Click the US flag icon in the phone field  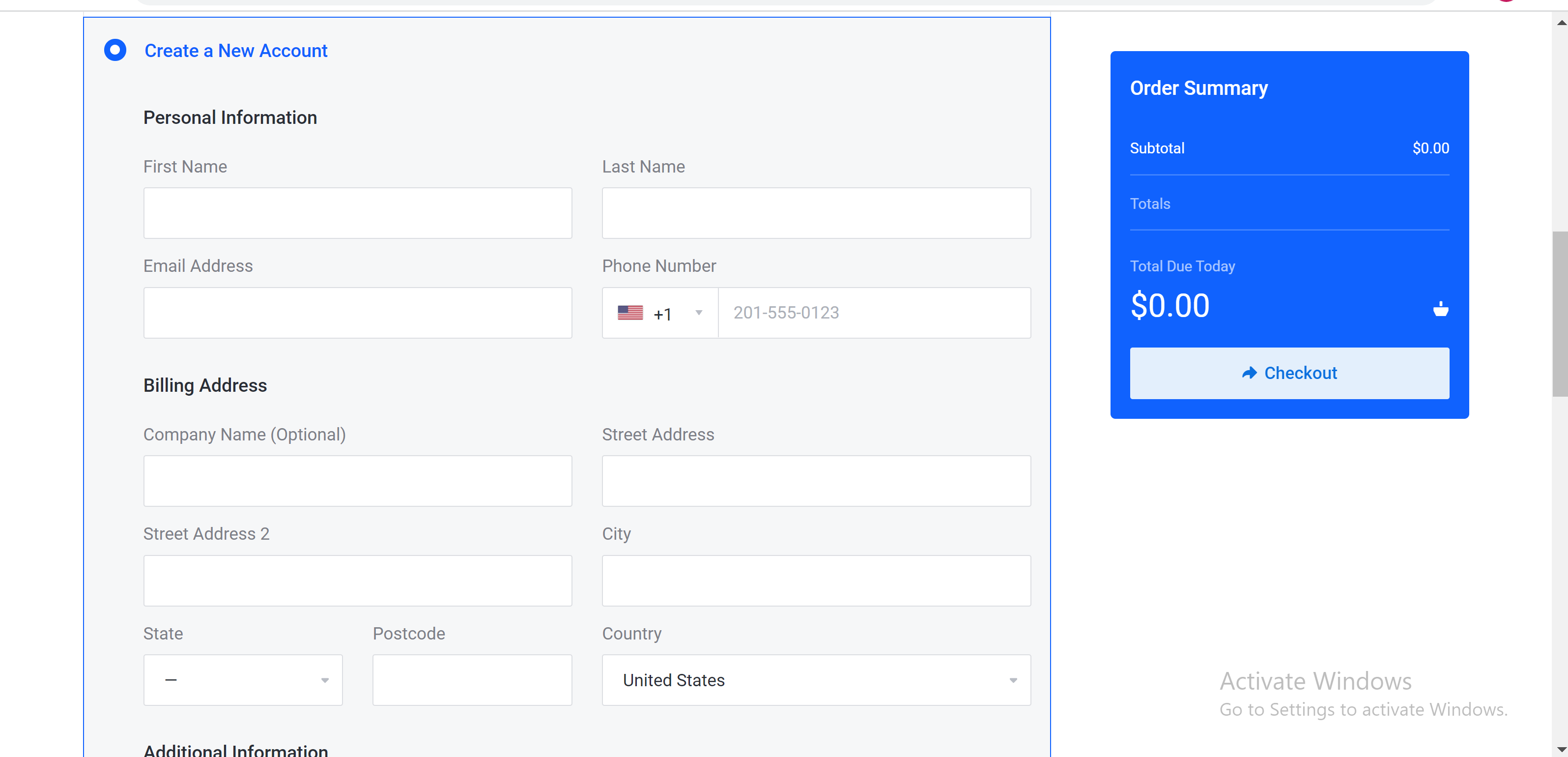coord(630,313)
